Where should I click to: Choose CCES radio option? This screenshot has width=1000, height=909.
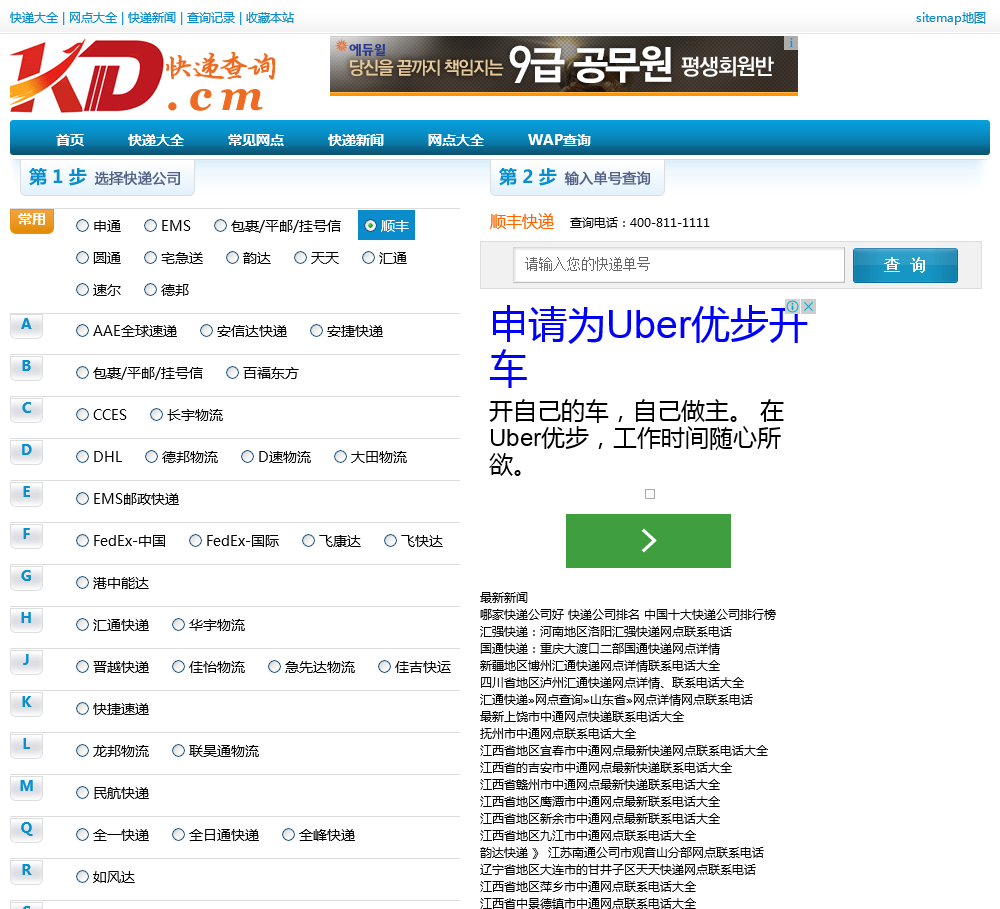(82, 415)
